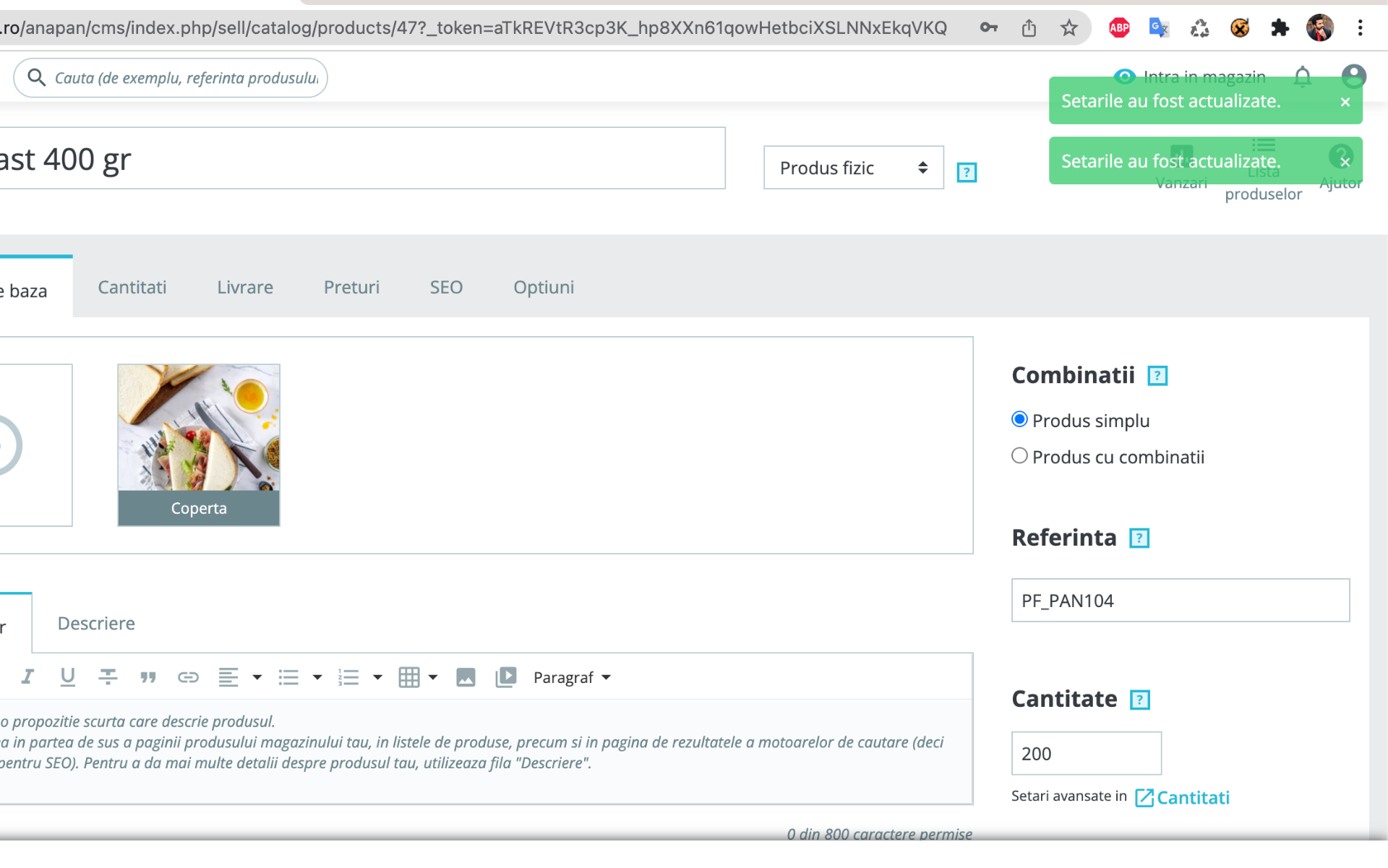The width and height of the screenshot is (1388, 868).
Task: Toggle underline formatting in editor
Action: pyautogui.click(x=67, y=677)
